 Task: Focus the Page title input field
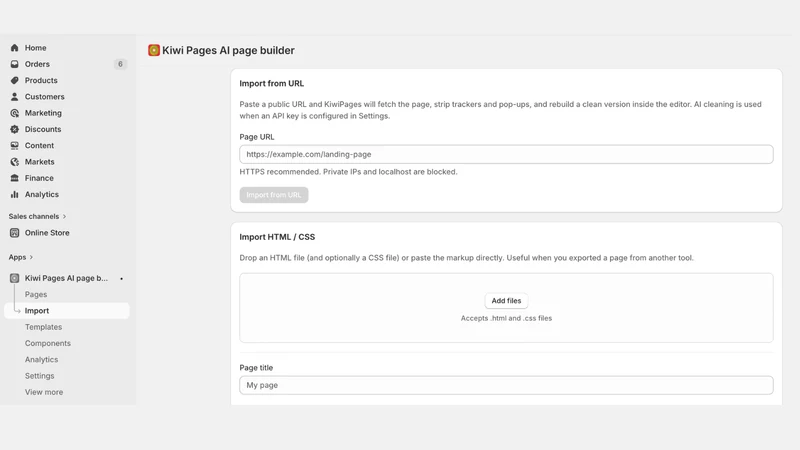506,386
